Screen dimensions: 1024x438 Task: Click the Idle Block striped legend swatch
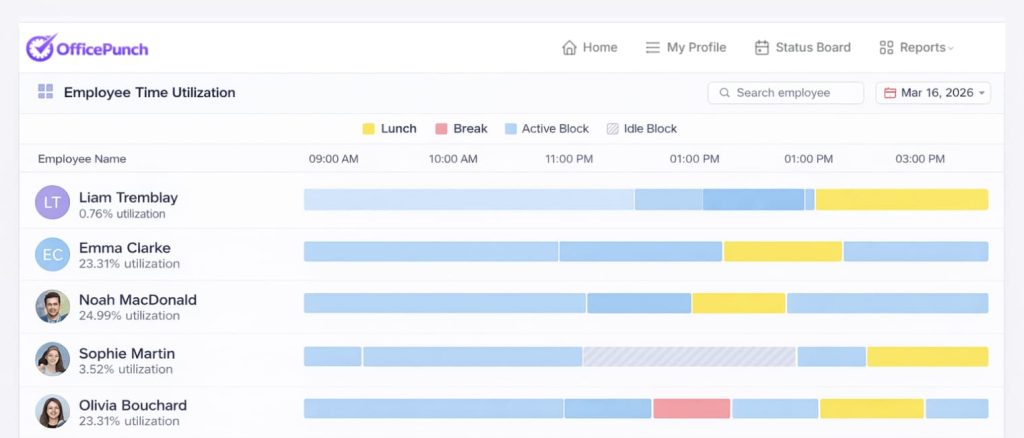tap(612, 129)
